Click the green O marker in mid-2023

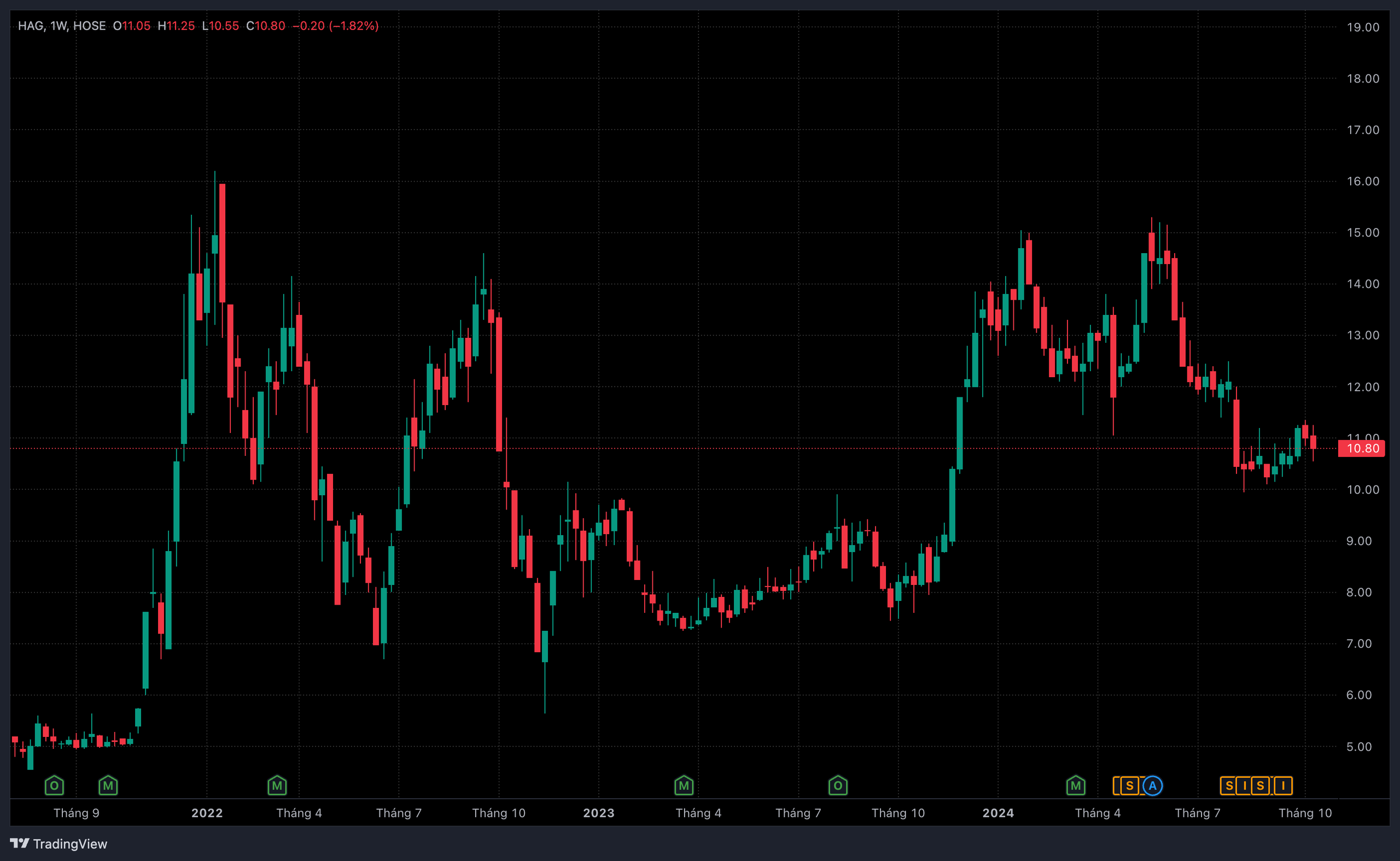coord(838,786)
